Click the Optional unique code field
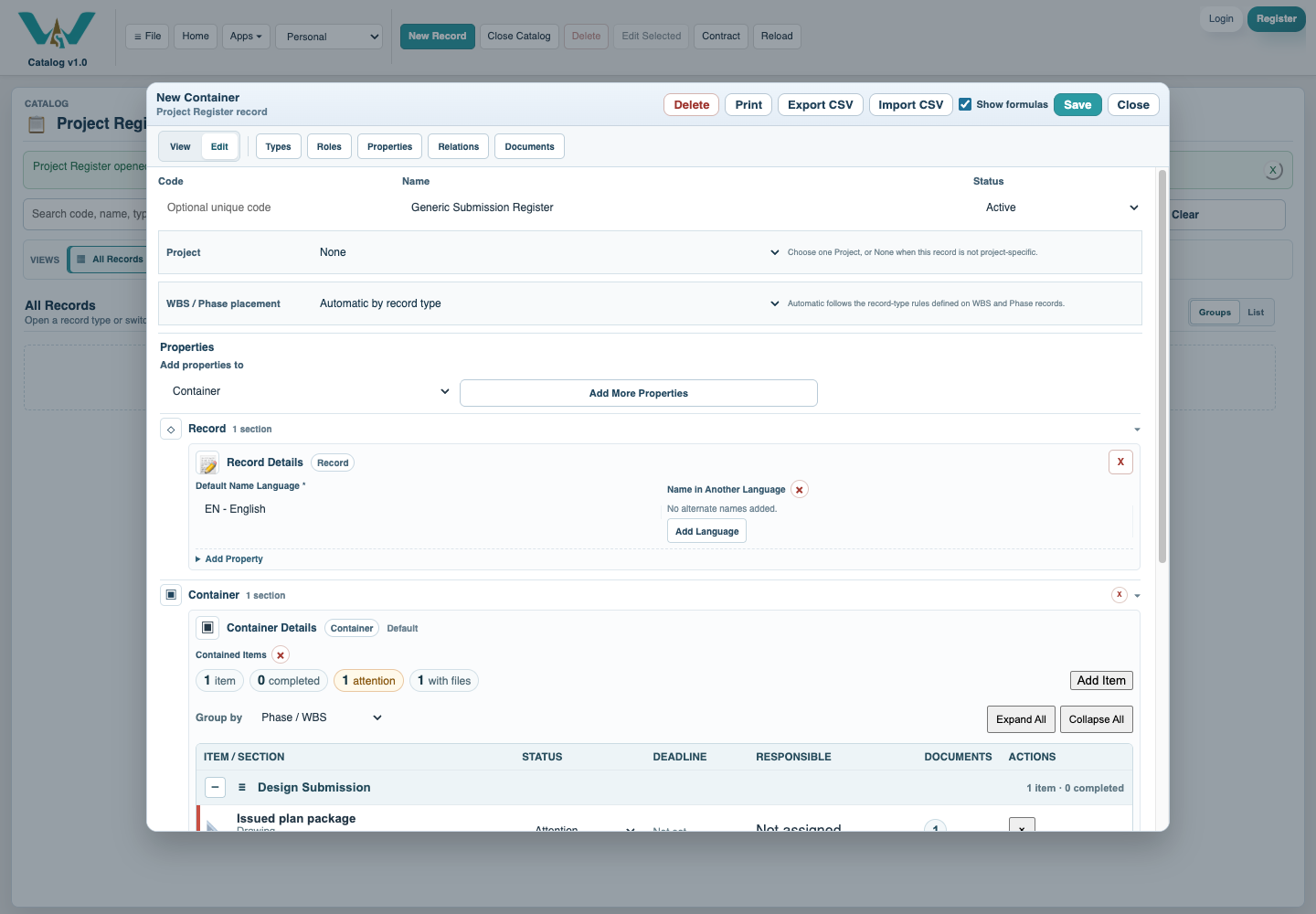This screenshot has width=1316, height=914. pyautogui.click(x=274, y=207)
